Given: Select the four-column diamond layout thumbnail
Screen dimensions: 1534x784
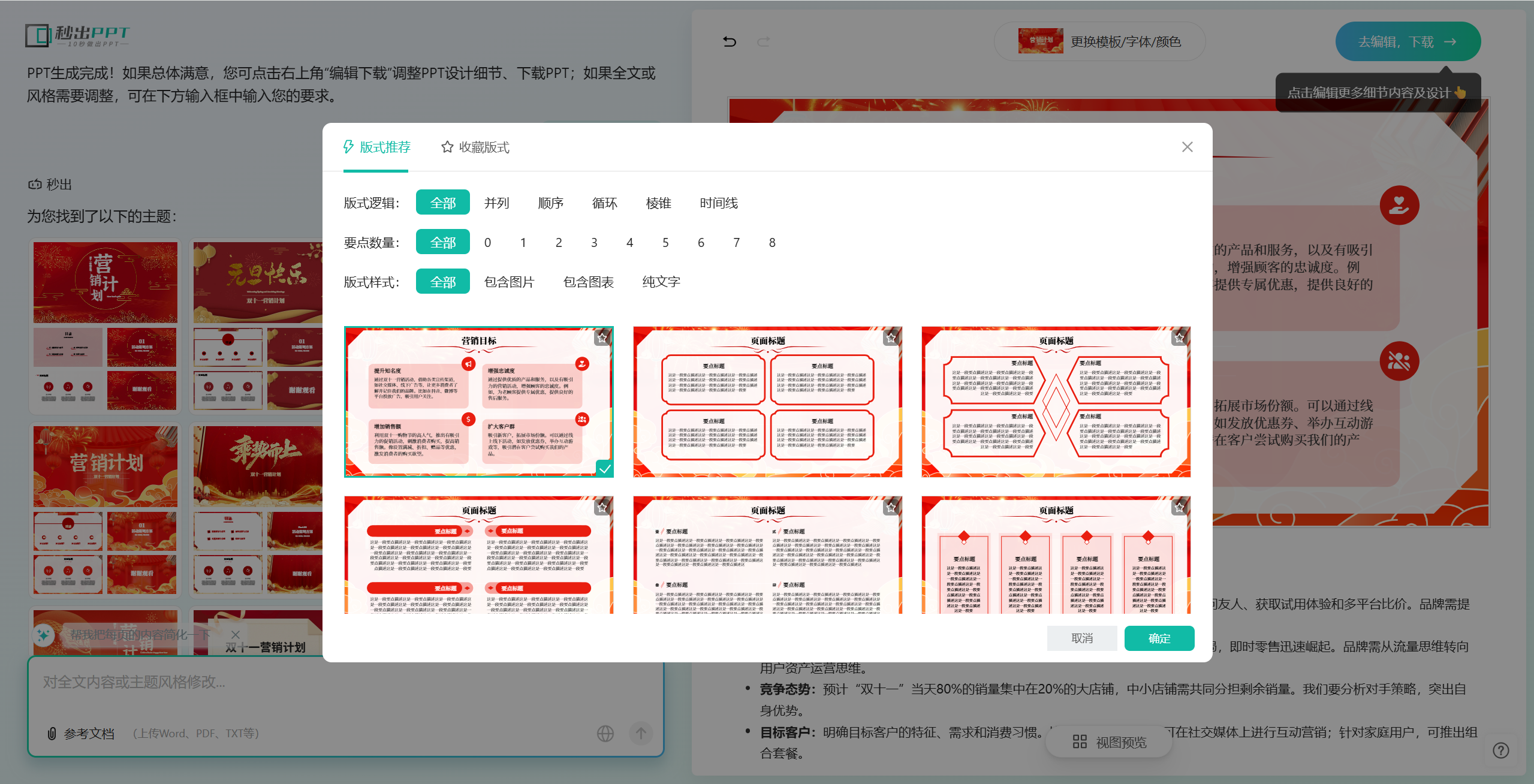Looking at the screenshot, I should pos(1055,554).
